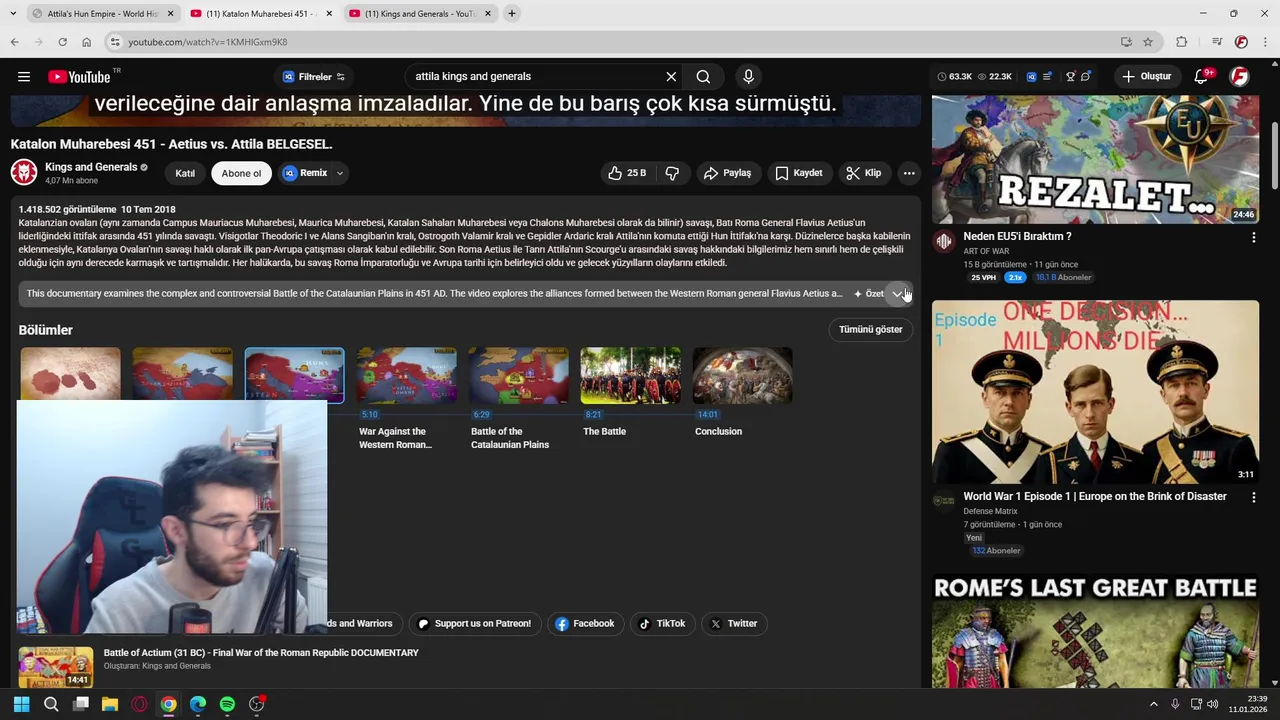The height and width of the screenshot is (720, 1280).
Task: Open more actions three-dot menu under video
Action: [909, 173]
